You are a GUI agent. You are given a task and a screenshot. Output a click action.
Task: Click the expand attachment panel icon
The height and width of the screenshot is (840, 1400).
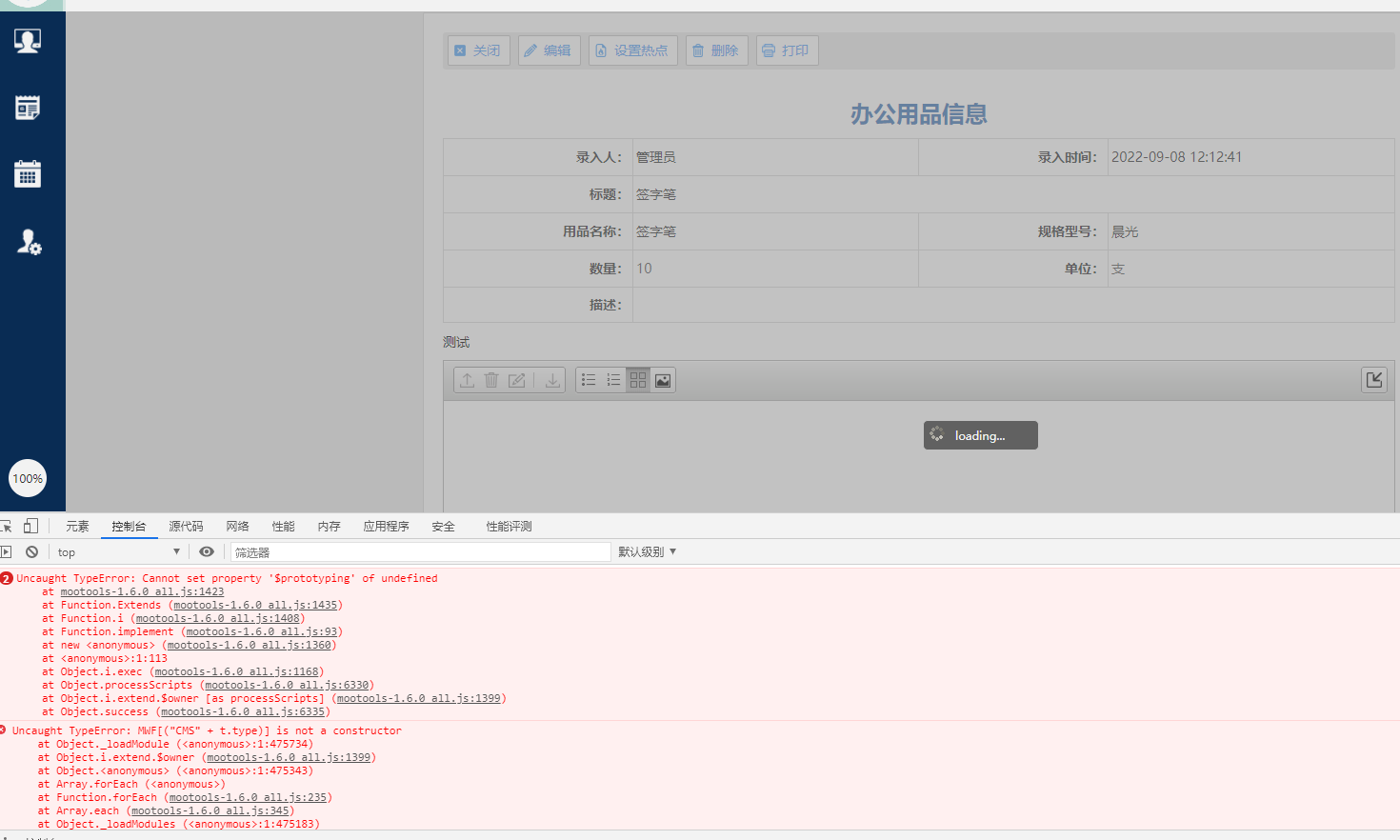1374,379
